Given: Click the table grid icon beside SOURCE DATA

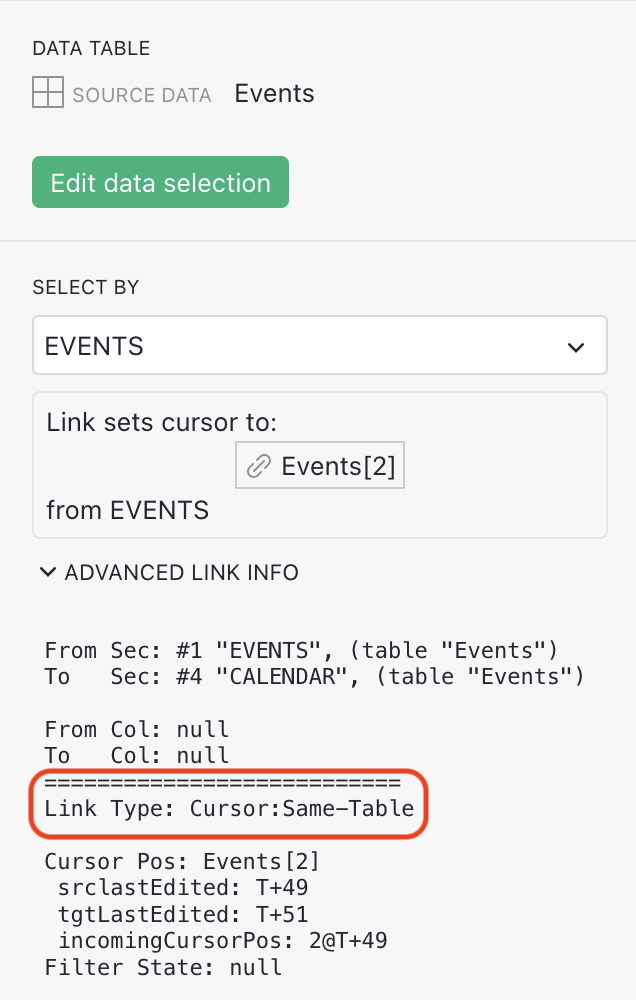Looking at the screenshot, I should tap(48, 94).
